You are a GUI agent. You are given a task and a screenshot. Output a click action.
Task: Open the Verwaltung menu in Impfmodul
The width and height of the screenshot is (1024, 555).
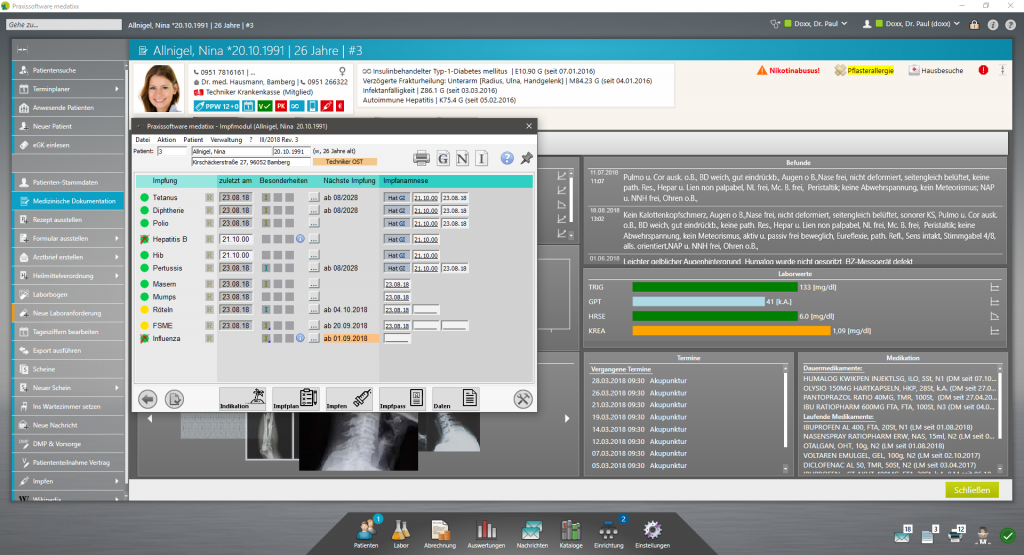pos(225,139)
